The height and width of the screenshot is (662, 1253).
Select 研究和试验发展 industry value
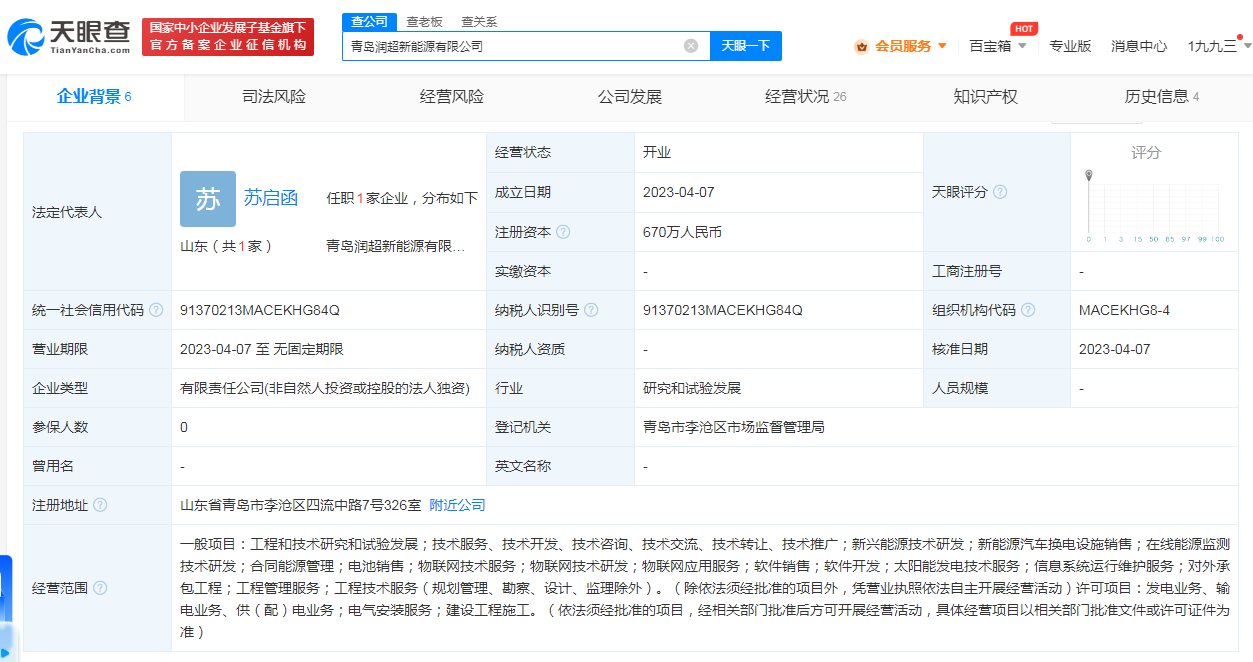[x=692, y=388]
